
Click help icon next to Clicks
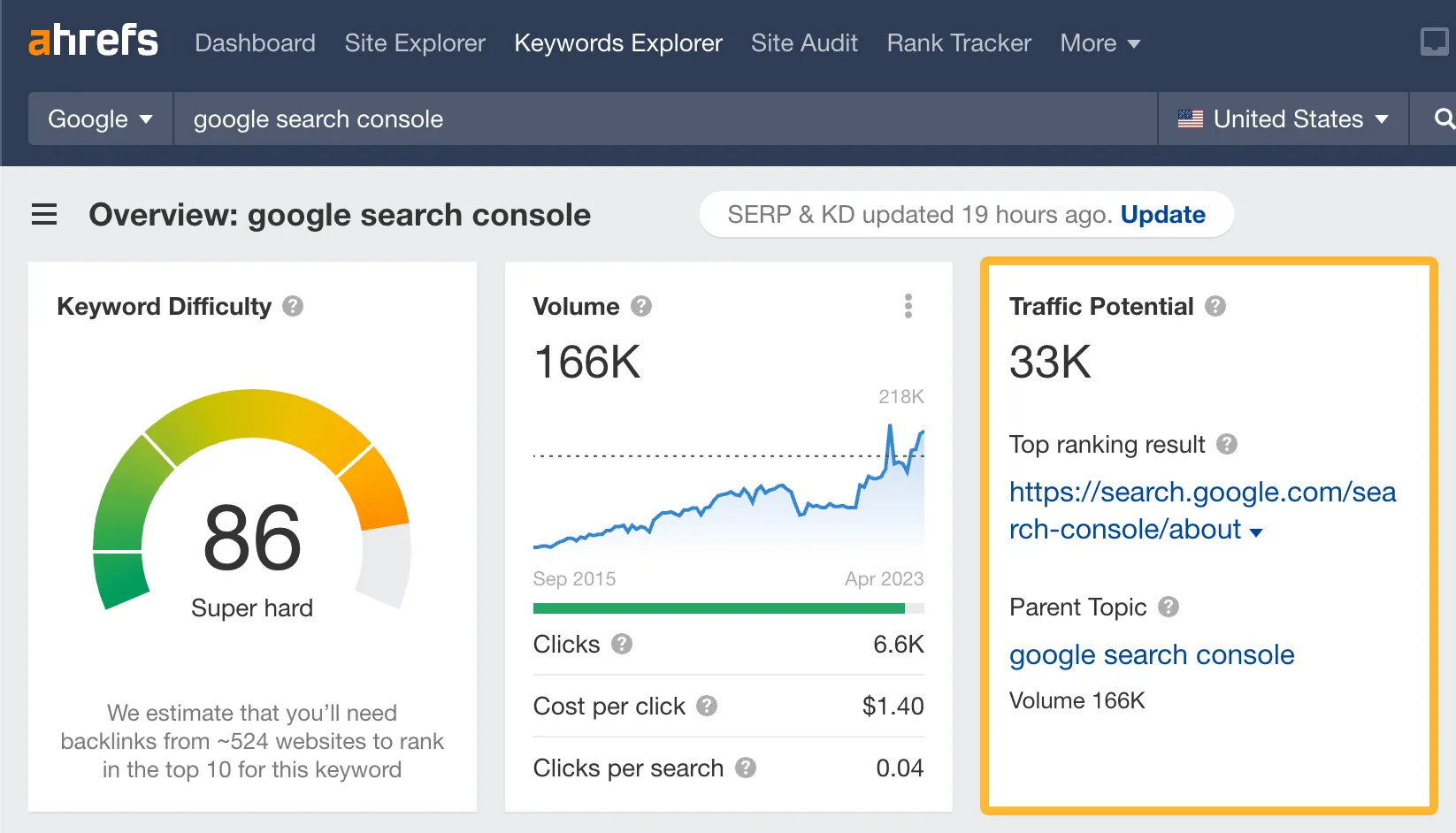[x=622, y=644]
